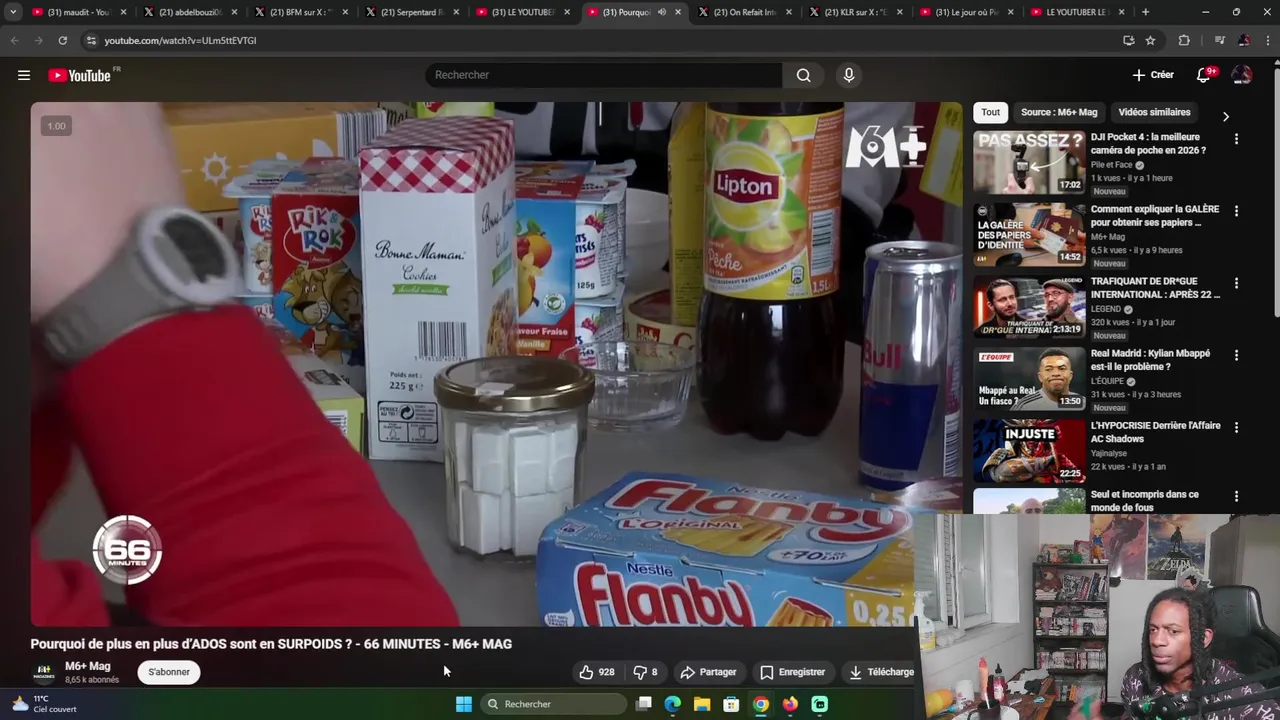Reload the page in Chrome
Screen dimensions: 1280x720
62,40
